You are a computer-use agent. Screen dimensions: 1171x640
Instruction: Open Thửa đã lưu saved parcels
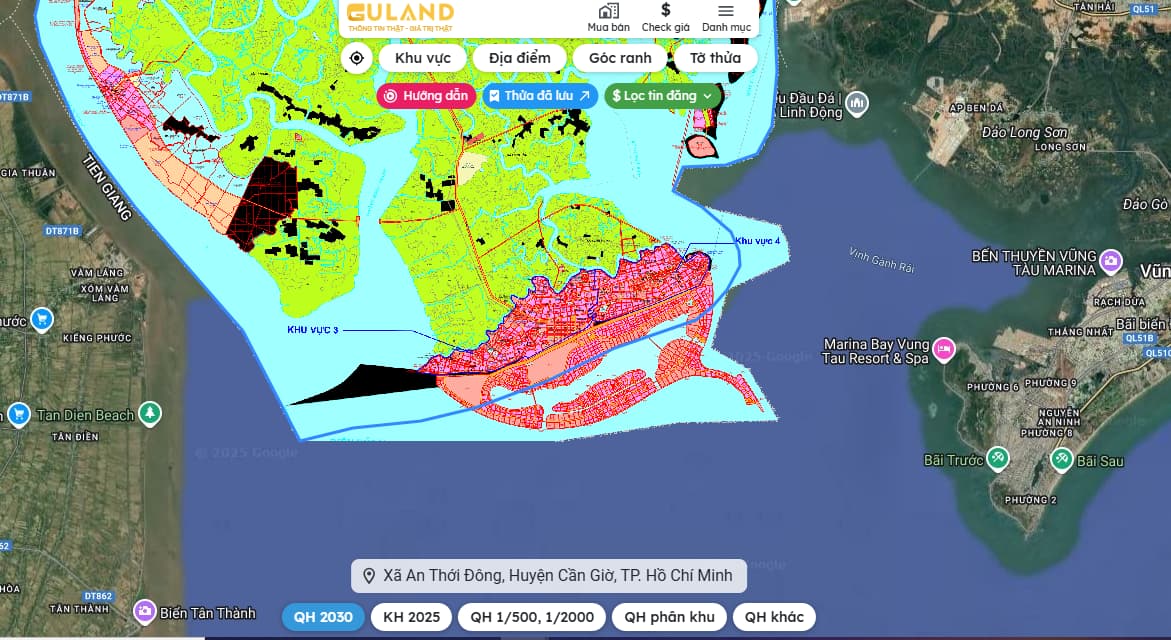coord(540,96)
